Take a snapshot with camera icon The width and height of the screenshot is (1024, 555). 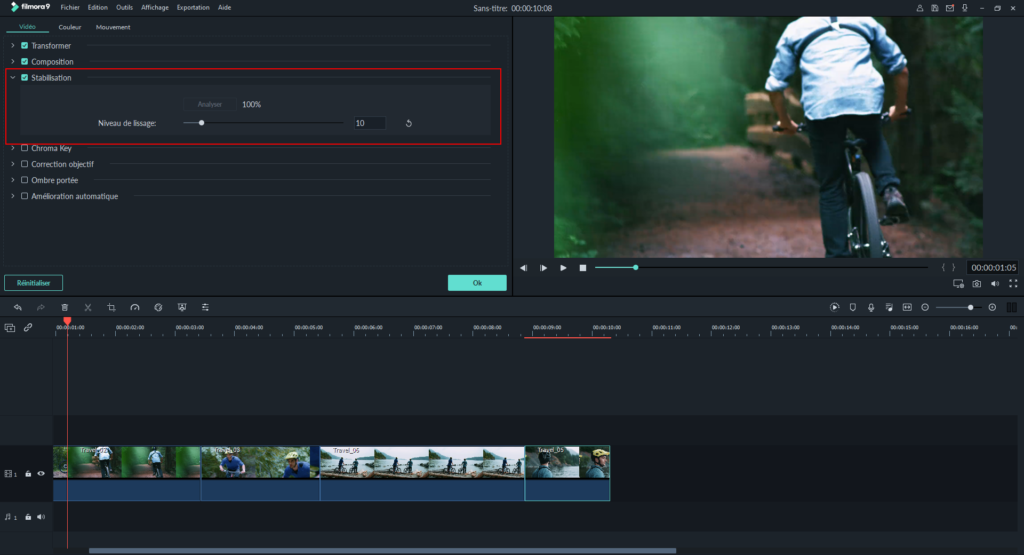tap(976, 284)
